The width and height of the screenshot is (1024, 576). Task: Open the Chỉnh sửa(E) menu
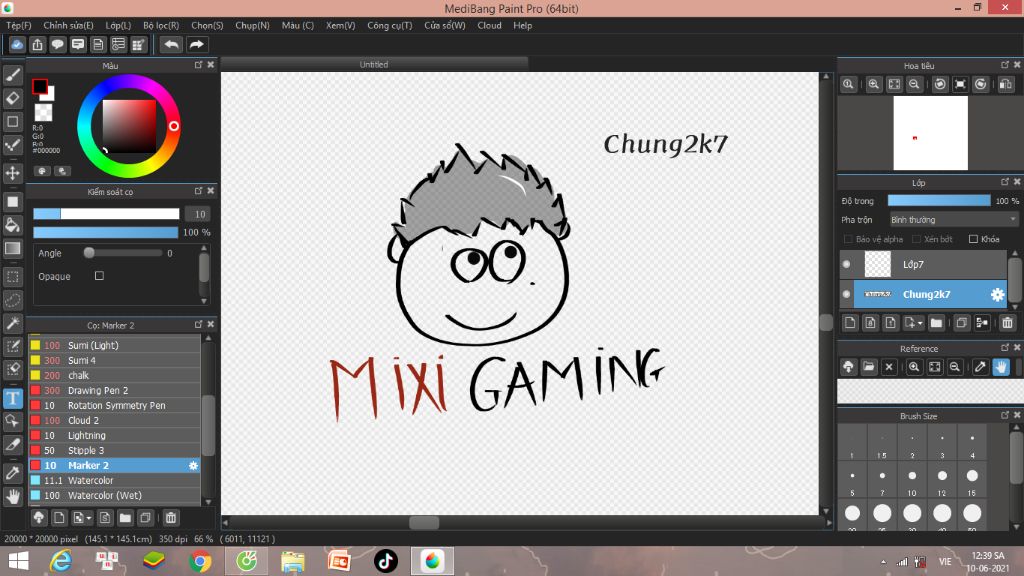68,25
